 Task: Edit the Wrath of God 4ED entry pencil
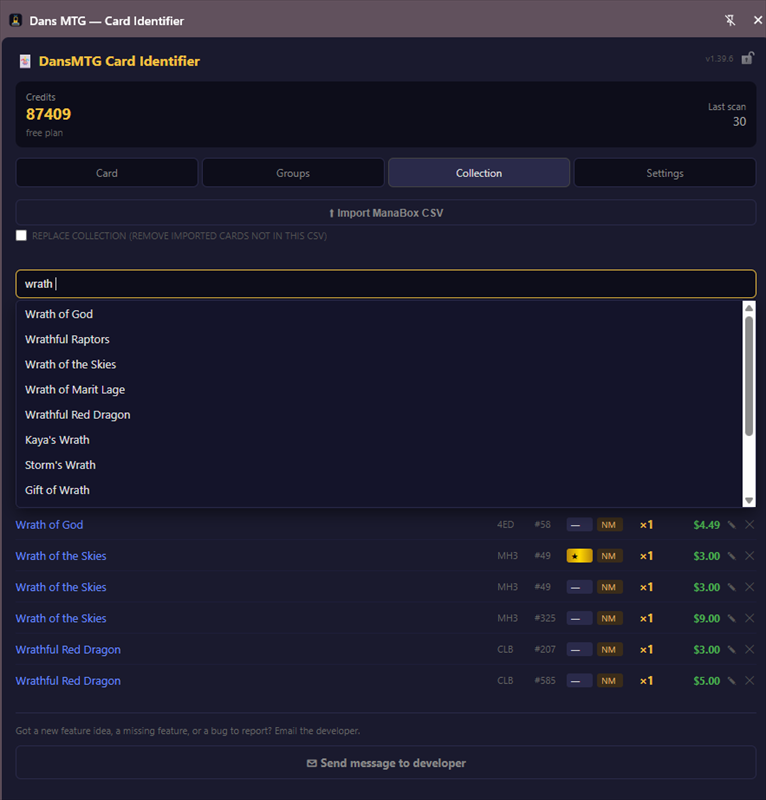(731, 524)
